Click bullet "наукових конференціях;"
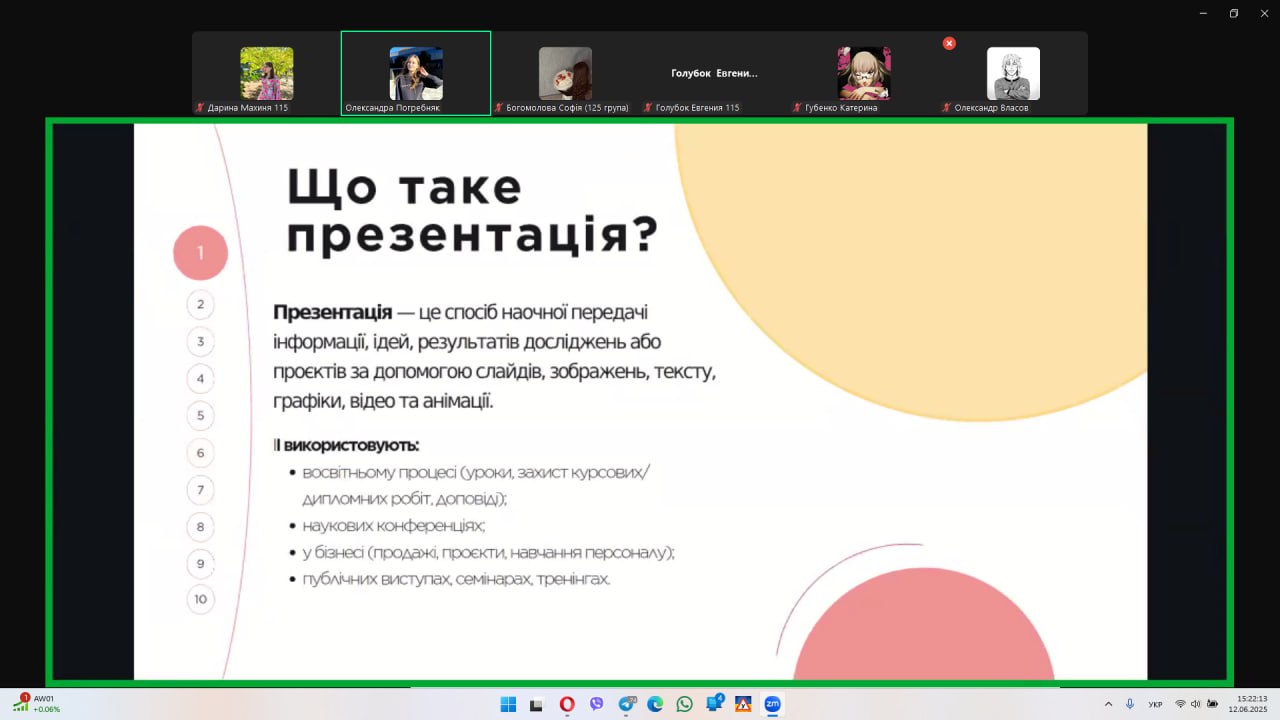This screenshot has width=1280, height=720. (393, 525)
